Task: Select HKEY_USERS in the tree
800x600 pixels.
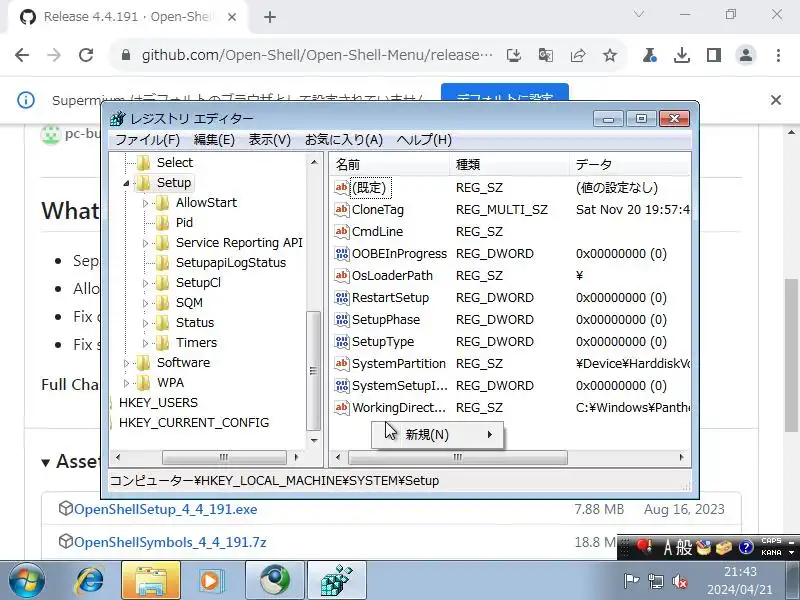Action: pyautogui.click(x=158, y=403)
